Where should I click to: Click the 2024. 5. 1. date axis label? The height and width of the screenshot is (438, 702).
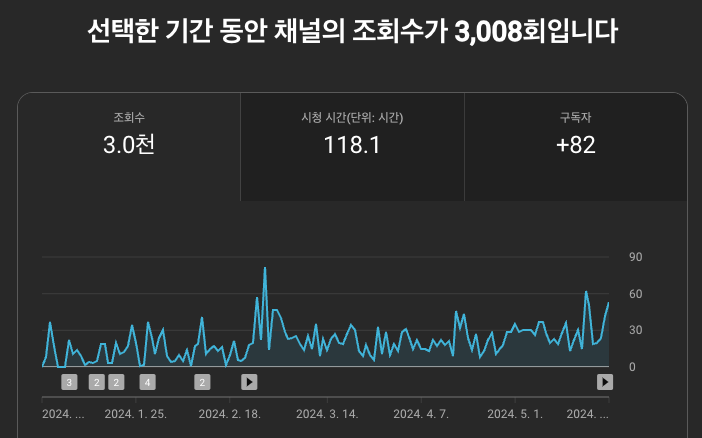515,414
